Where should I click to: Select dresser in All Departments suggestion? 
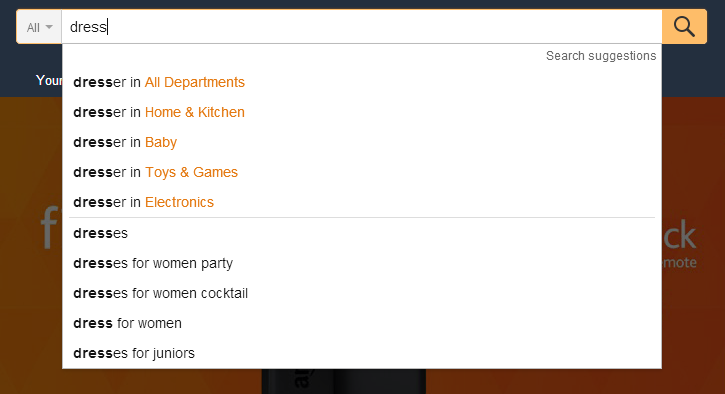click(x=362, y=82)
